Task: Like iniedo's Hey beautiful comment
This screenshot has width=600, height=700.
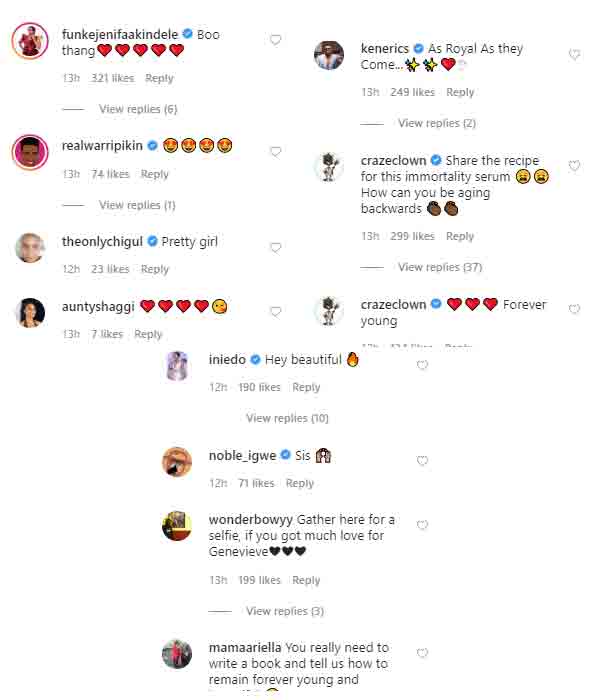Action: 422,365
